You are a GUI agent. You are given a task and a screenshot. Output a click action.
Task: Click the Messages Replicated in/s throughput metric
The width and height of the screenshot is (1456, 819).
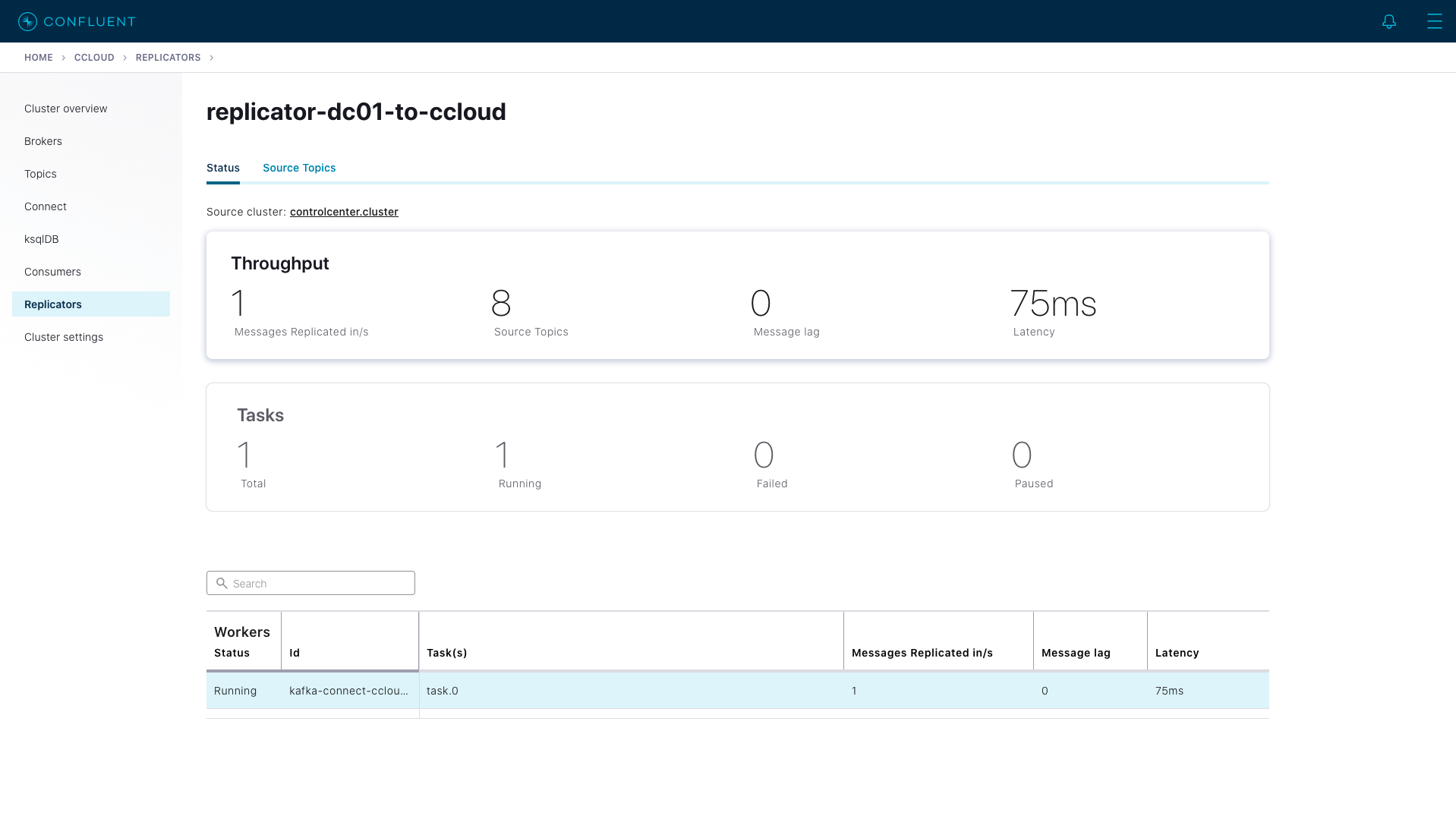coord(300,313)
